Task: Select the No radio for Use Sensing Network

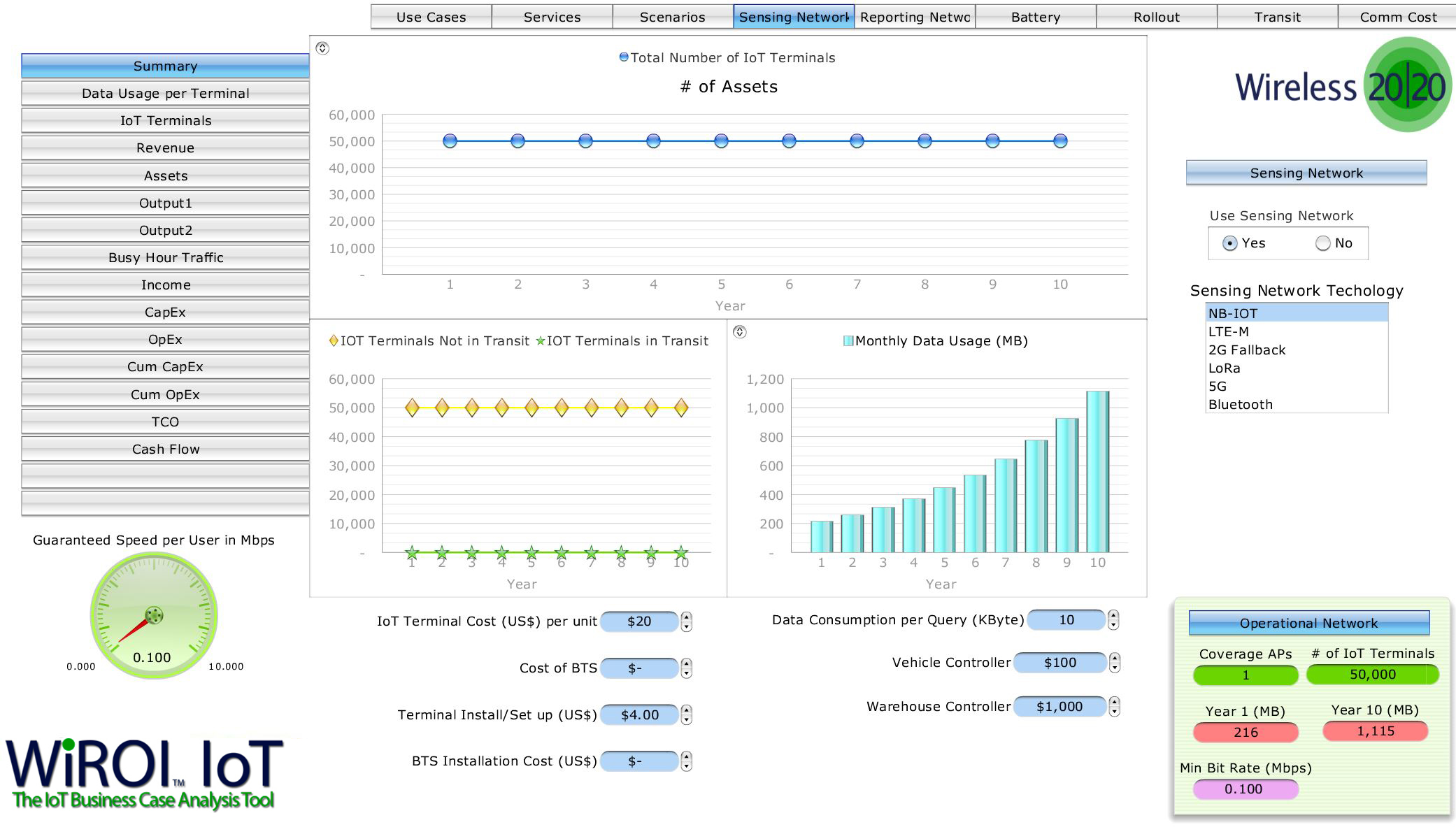Action: tap(1322, 243)
